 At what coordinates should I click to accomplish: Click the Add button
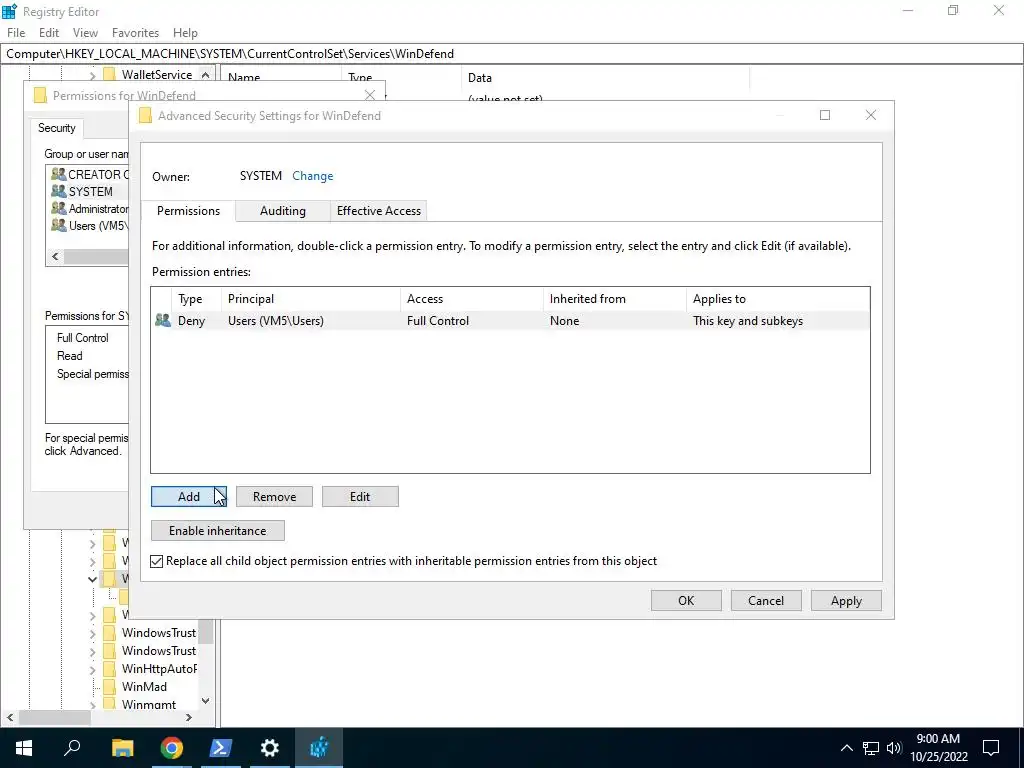pos(189,496)
